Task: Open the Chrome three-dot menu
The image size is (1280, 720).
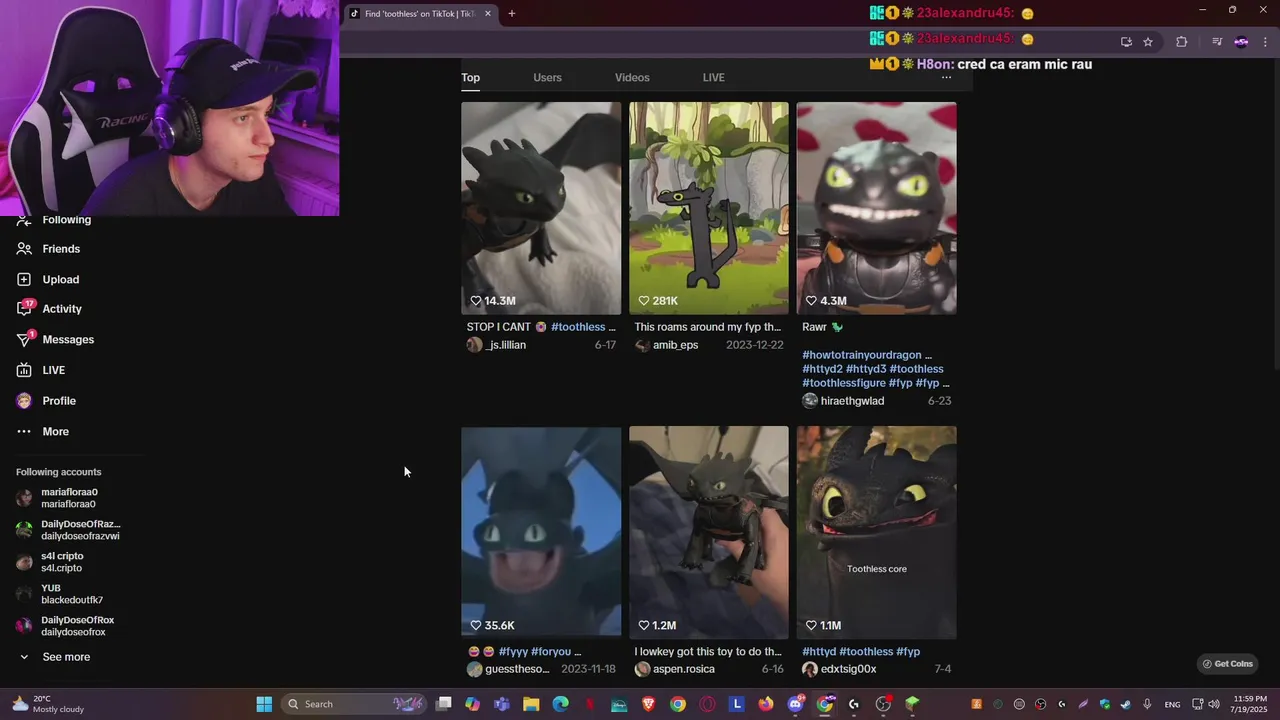Action: [1265, 42]
